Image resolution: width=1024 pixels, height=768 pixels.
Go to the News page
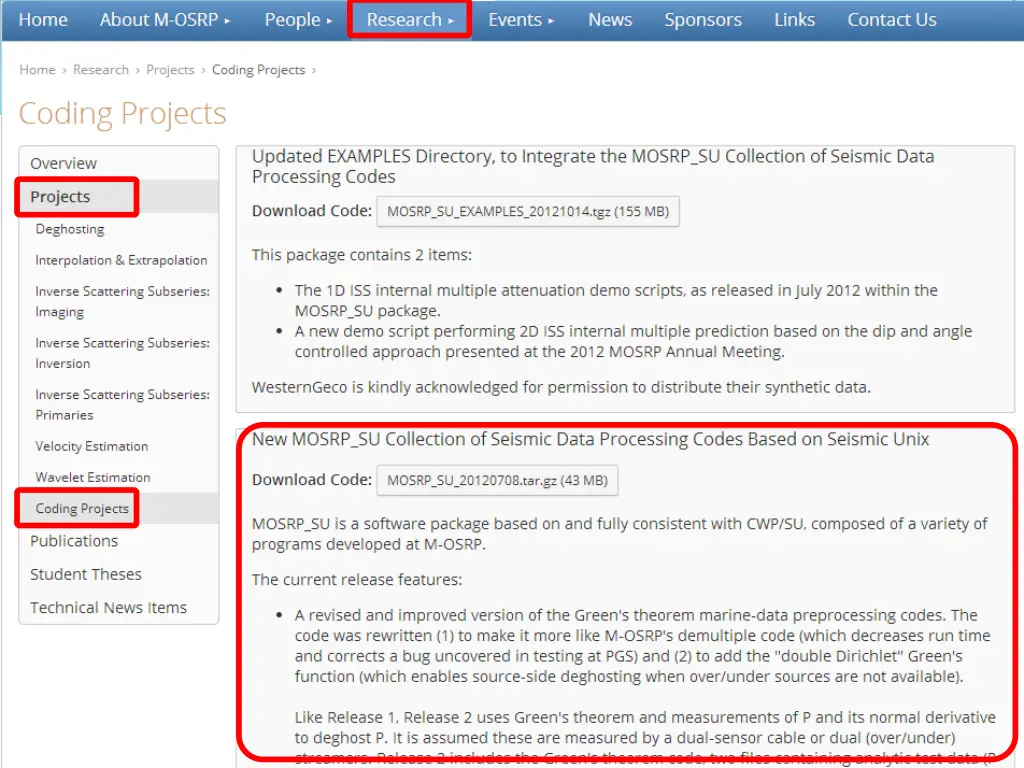(610, 20)
